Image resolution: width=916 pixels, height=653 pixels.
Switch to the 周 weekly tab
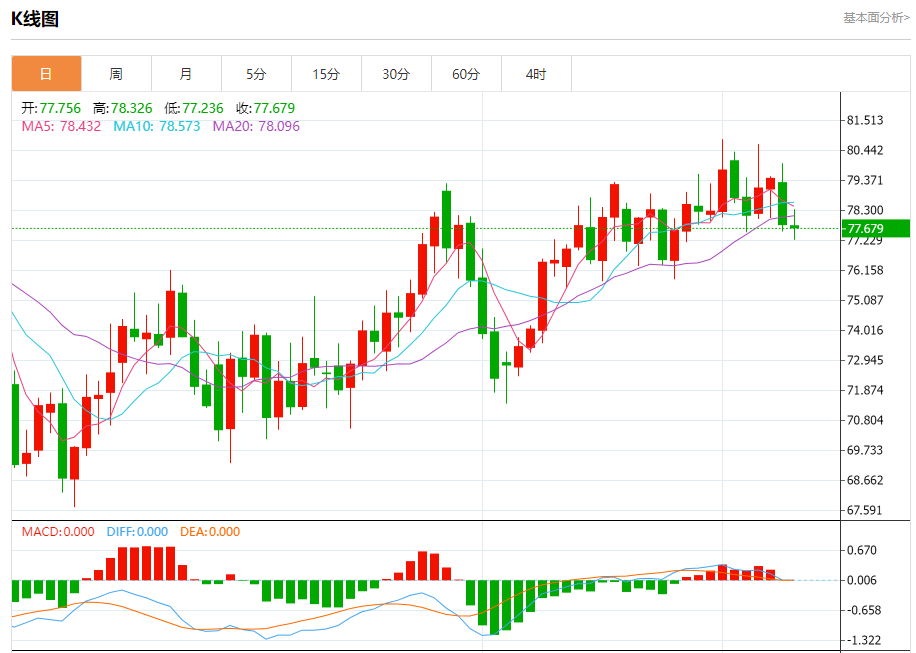click(116, 74)
